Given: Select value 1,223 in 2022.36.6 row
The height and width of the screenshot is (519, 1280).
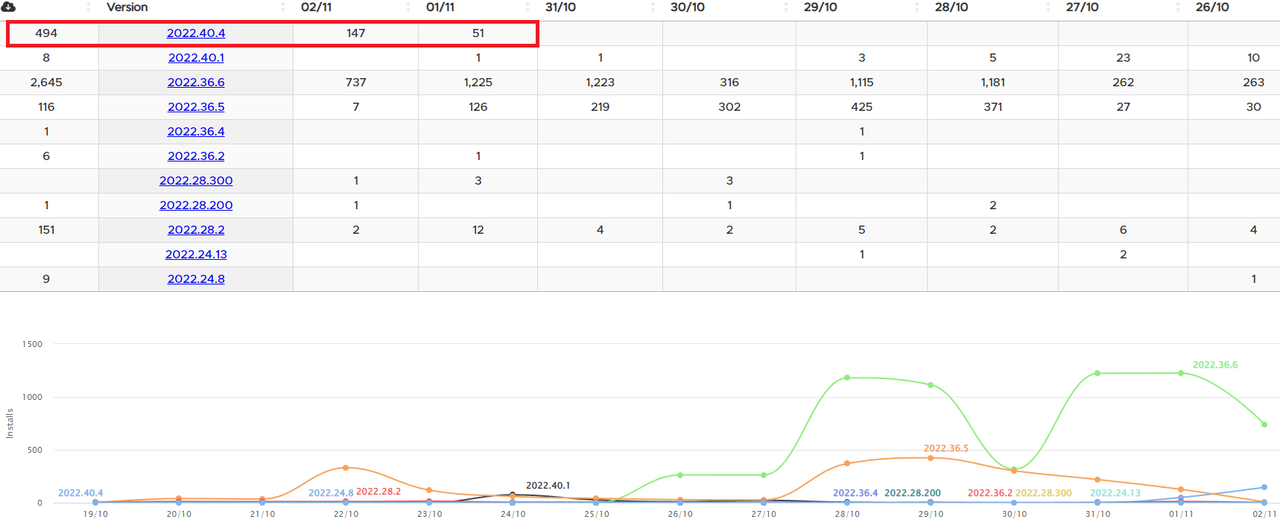Looking at the screenshot, I should [x=600, y=82].
